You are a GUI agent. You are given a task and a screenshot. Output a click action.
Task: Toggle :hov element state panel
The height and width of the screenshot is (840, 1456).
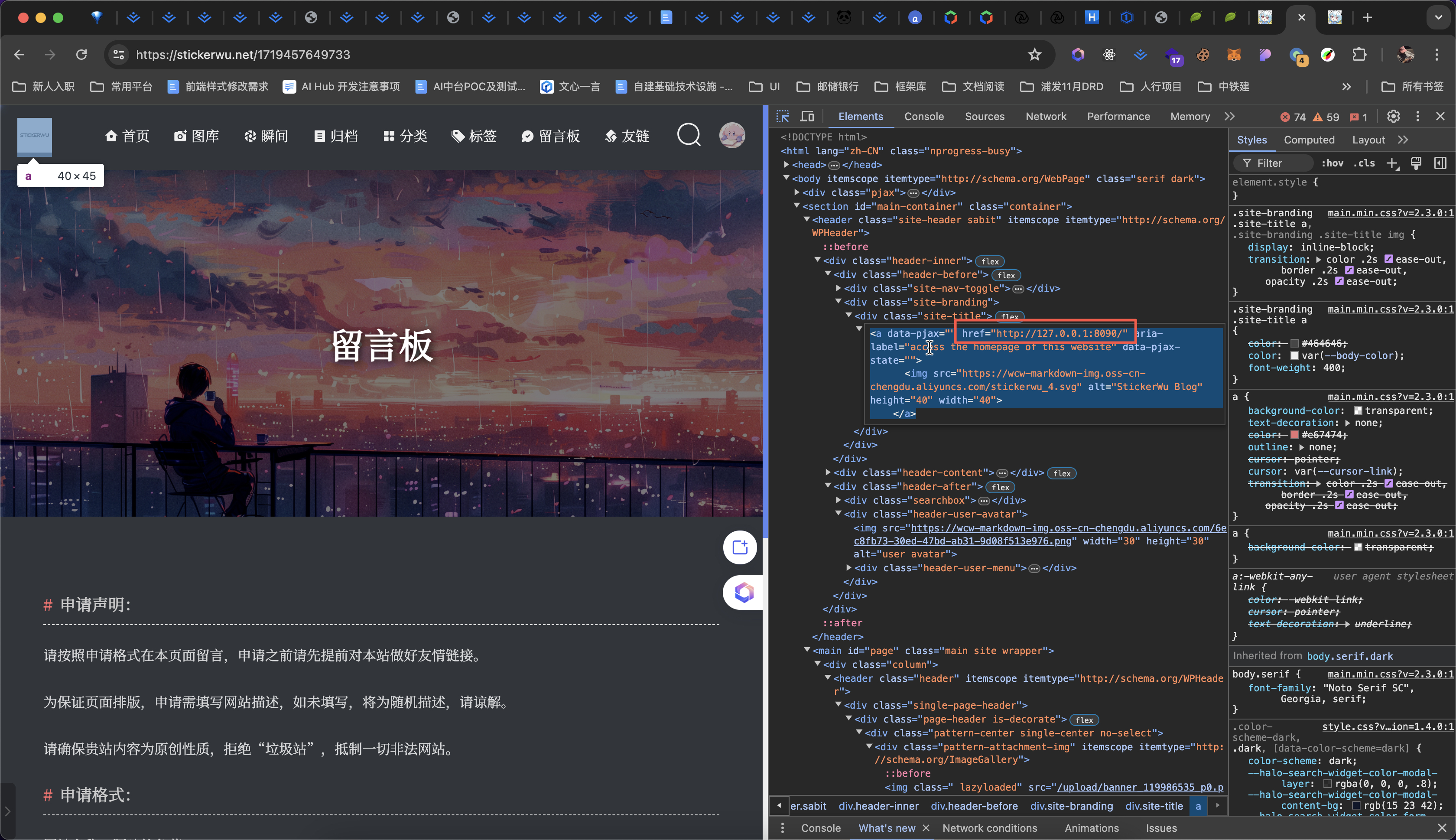tap(1332, 163)
